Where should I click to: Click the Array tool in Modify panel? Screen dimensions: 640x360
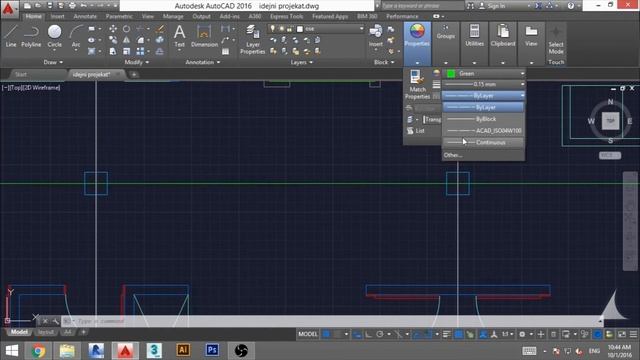coord(140,51)
